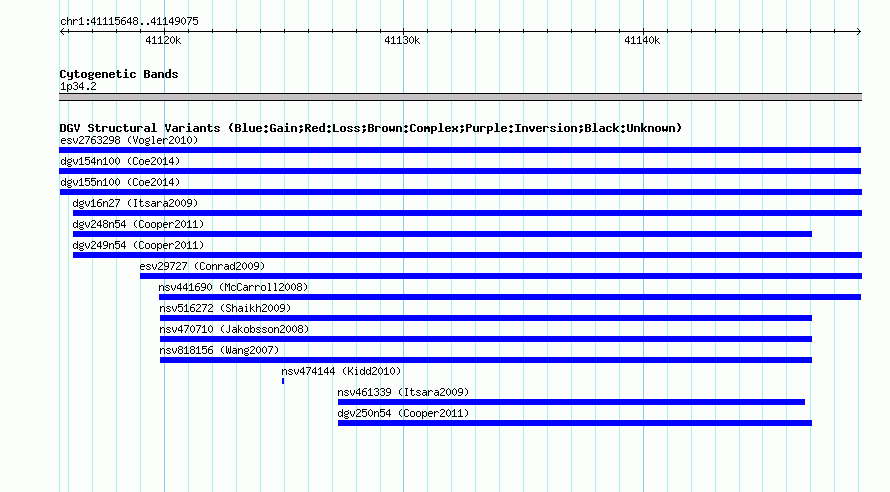
Task: Click the 41140k ruler tick label
Action: pos(642,40)
